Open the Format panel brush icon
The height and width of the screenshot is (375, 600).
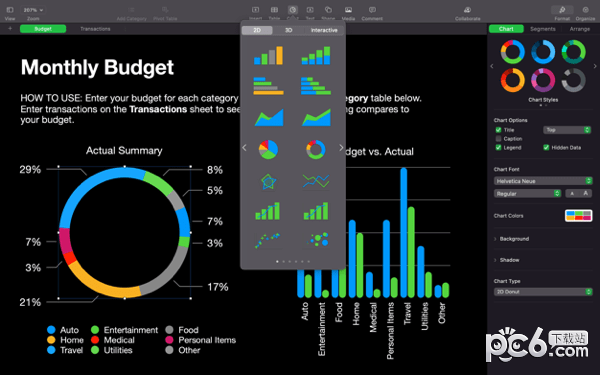pyautogui.click(x=562, y=10)
